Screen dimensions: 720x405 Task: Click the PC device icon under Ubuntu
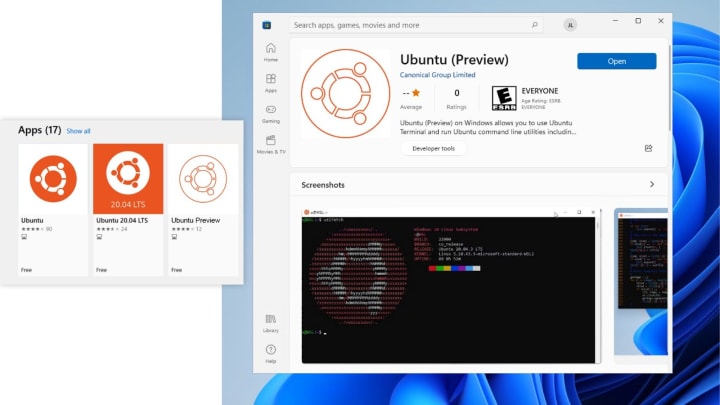pyautogui.click(x=24, y=237)
